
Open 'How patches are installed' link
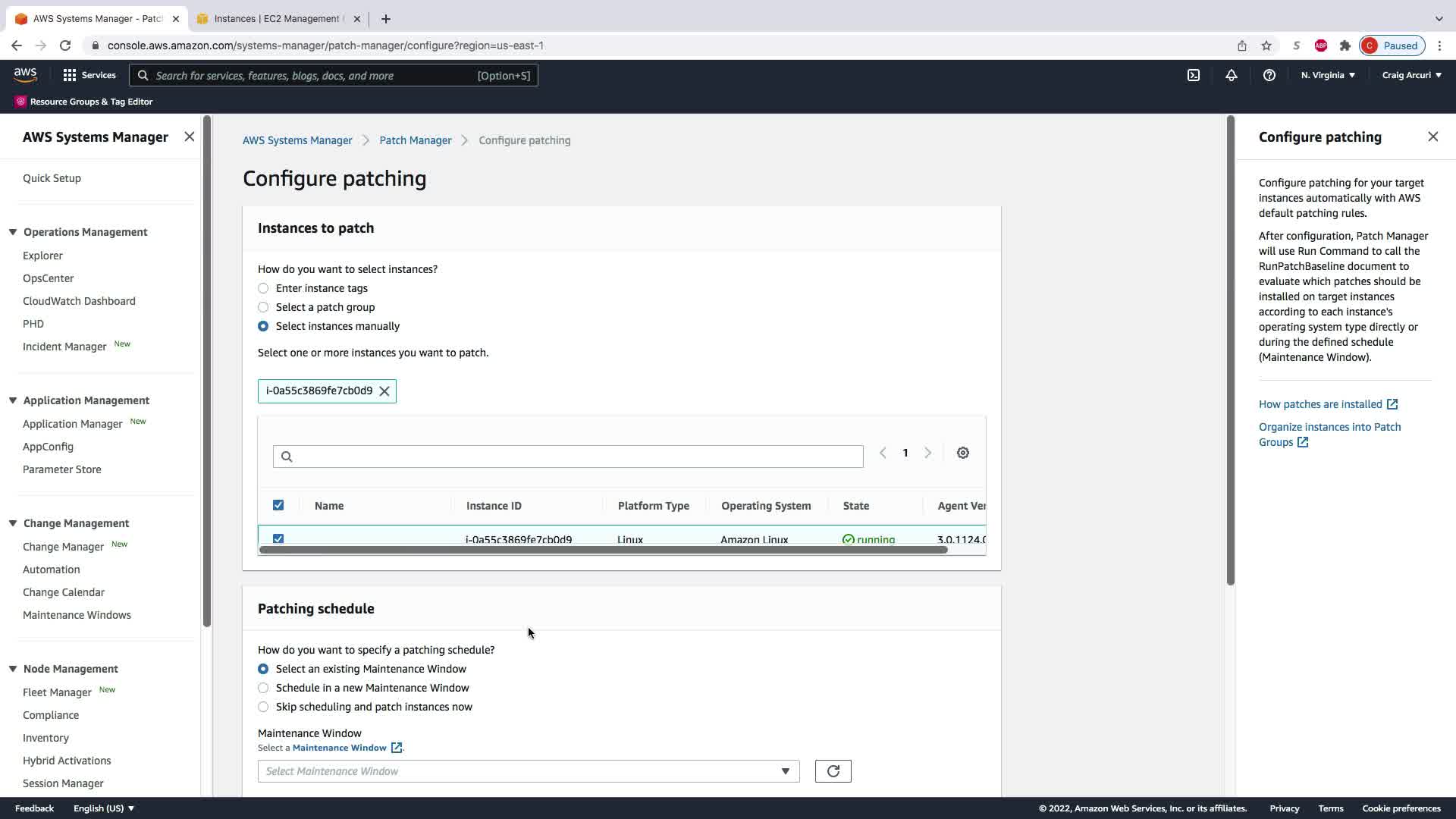(x=1320, y=404)
